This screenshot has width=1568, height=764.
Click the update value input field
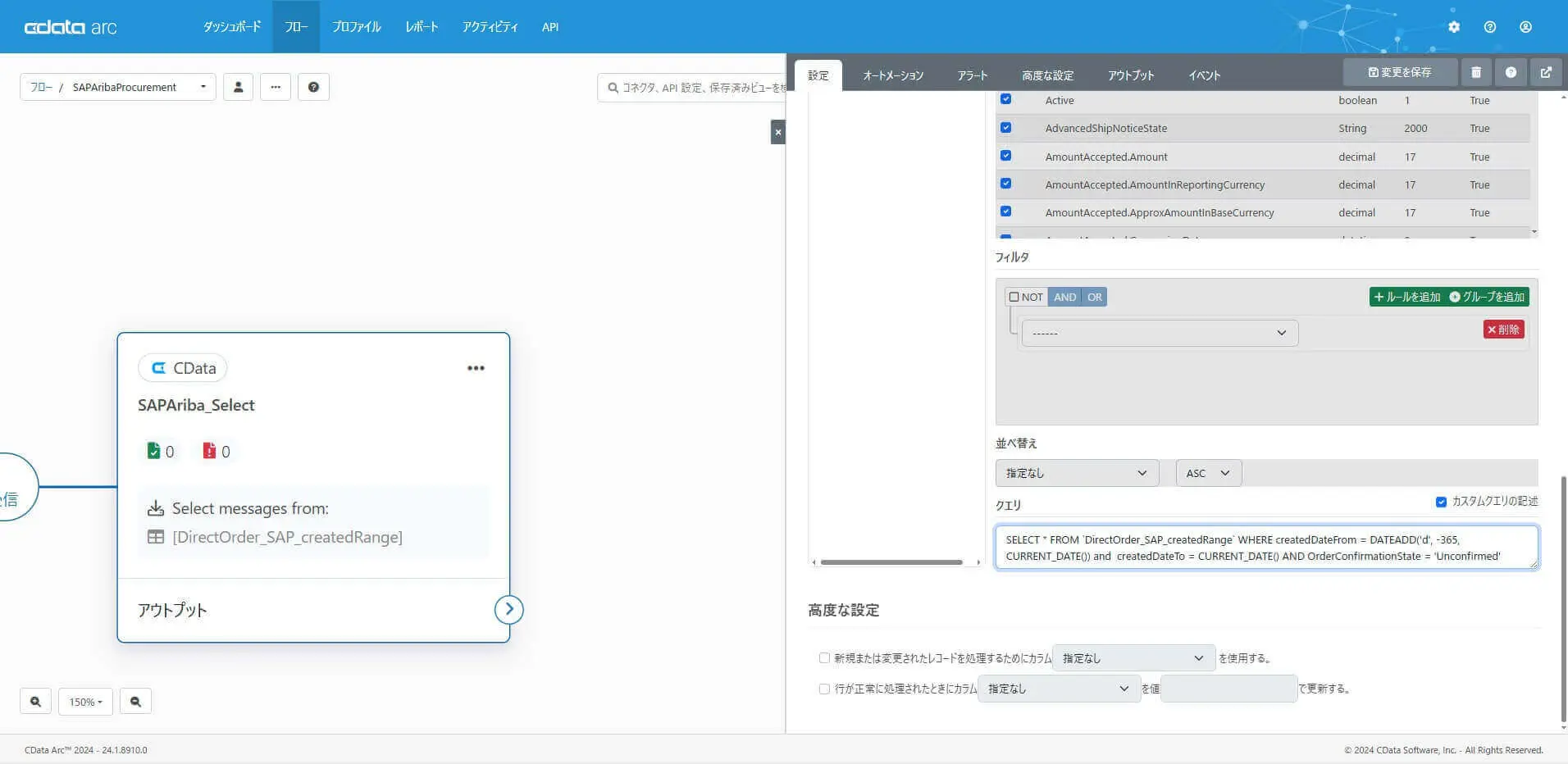tap(1228, 689)
